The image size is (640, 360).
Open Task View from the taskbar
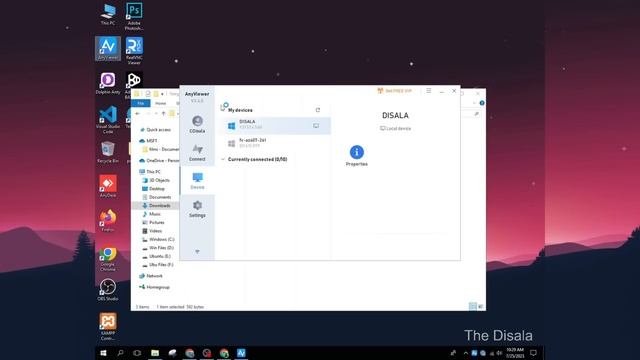pyautogui.click(x=137, y=353)
